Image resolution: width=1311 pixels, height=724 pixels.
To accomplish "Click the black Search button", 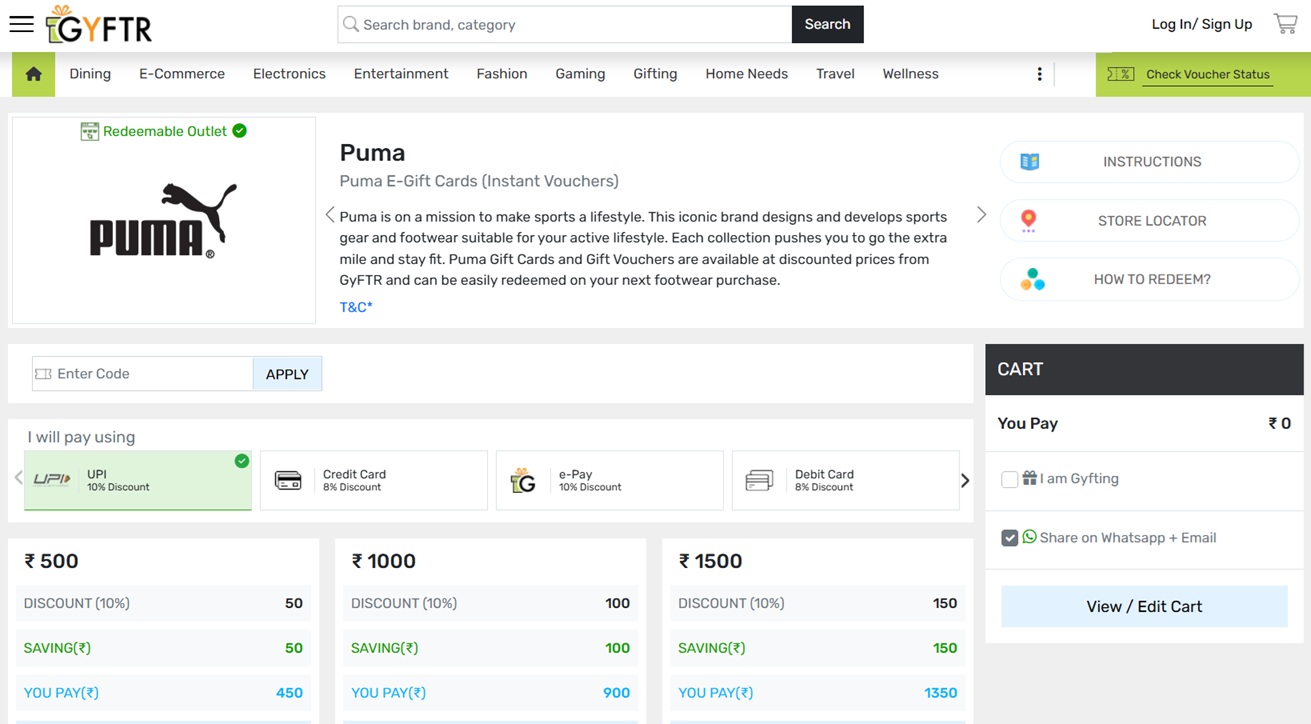I will tap(828, 24).
